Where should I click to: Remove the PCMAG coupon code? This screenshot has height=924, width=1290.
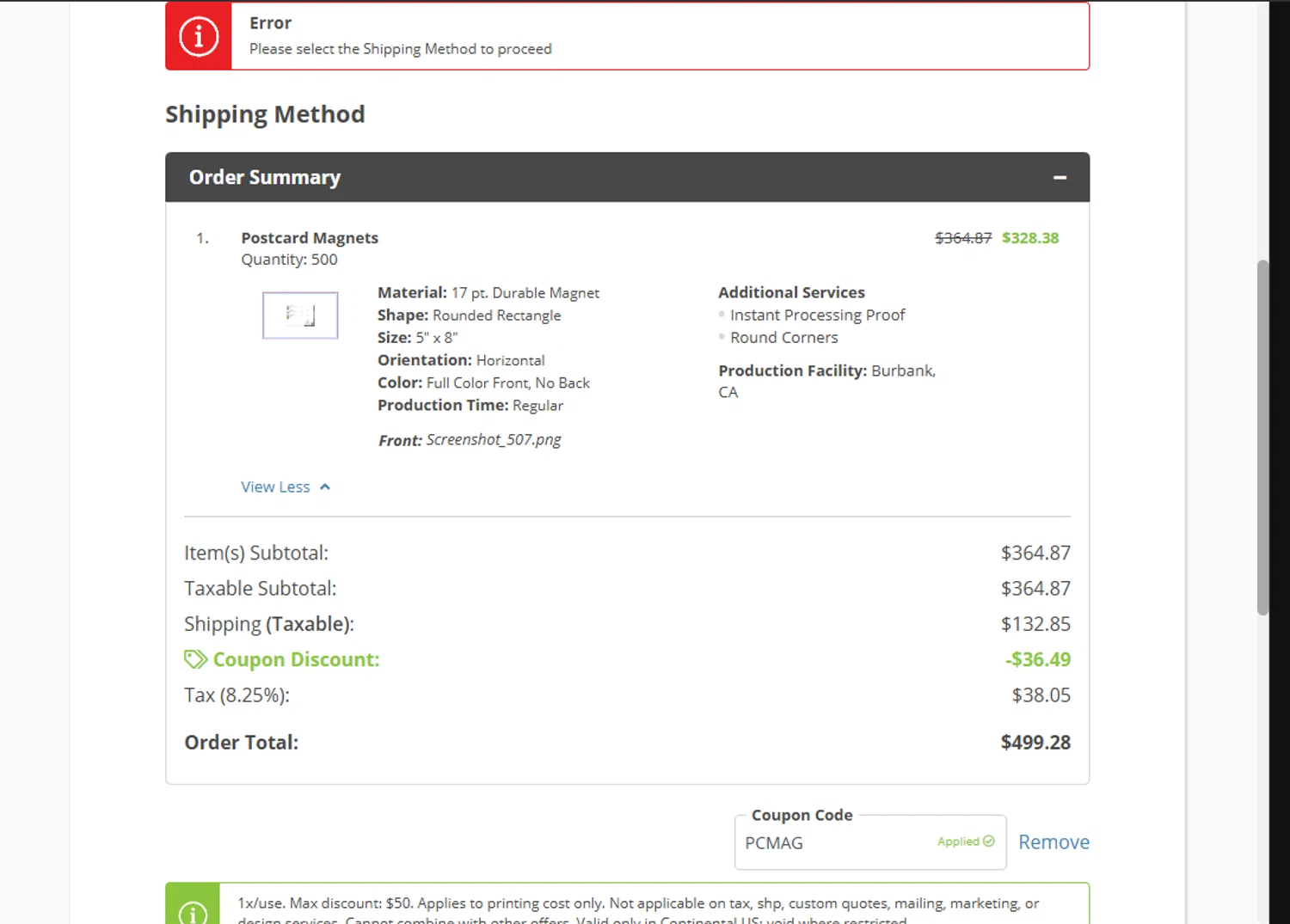1053,842
